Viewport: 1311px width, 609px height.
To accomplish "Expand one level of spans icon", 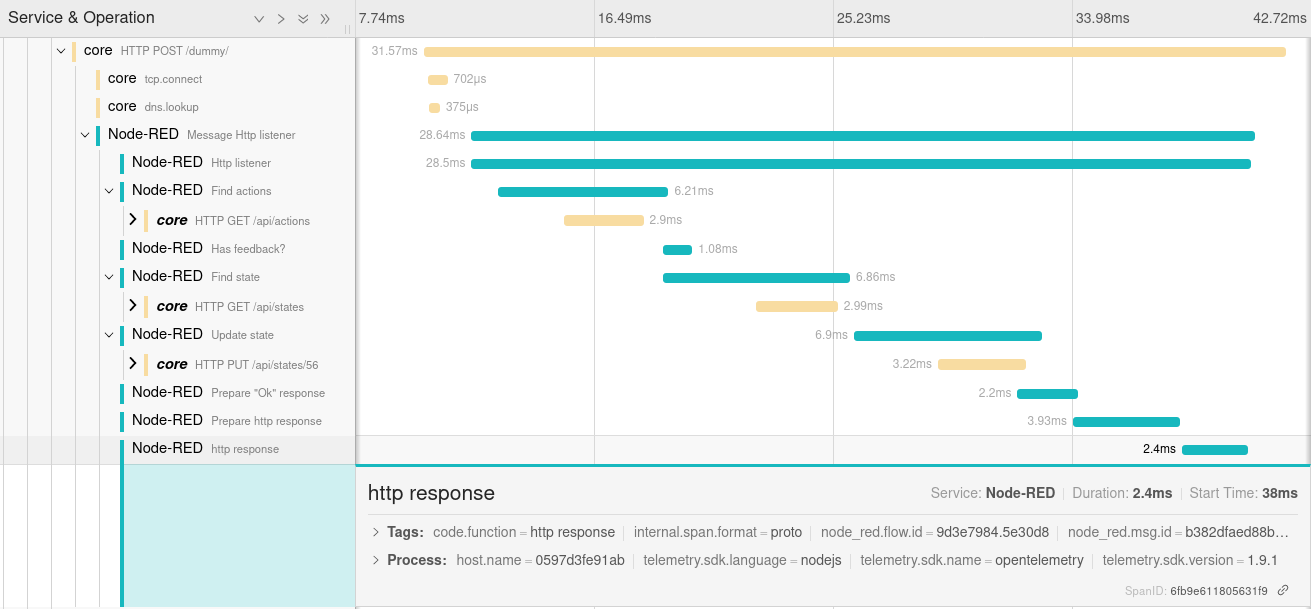I will [259, 19].
